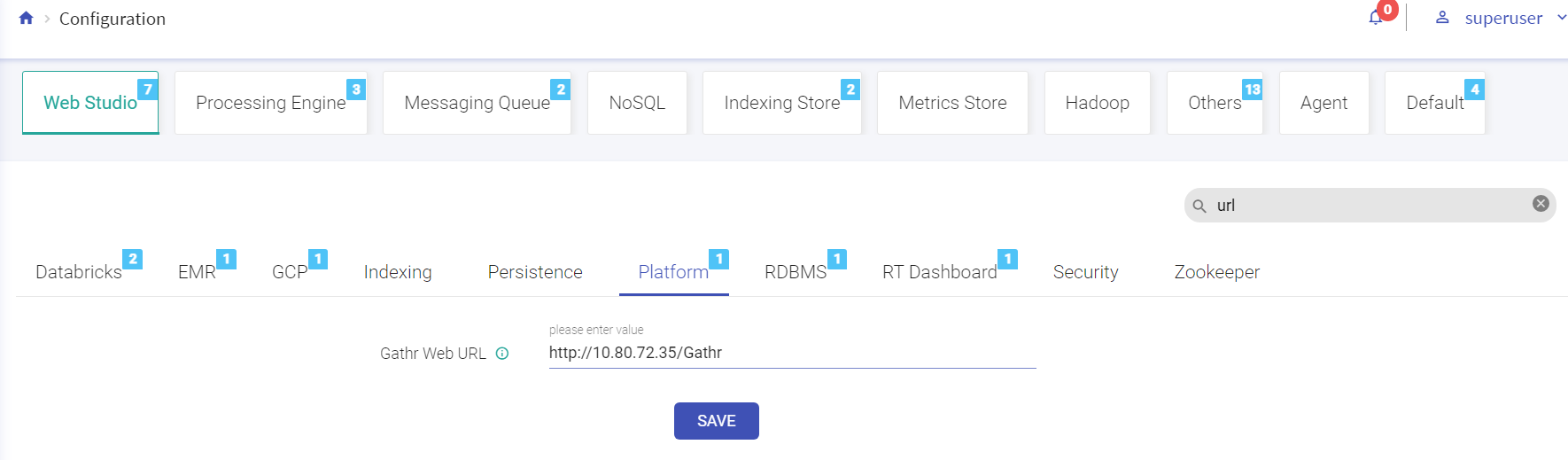
Task: Switch to the Messaging Queue tab
Action: tap(477, 103)
